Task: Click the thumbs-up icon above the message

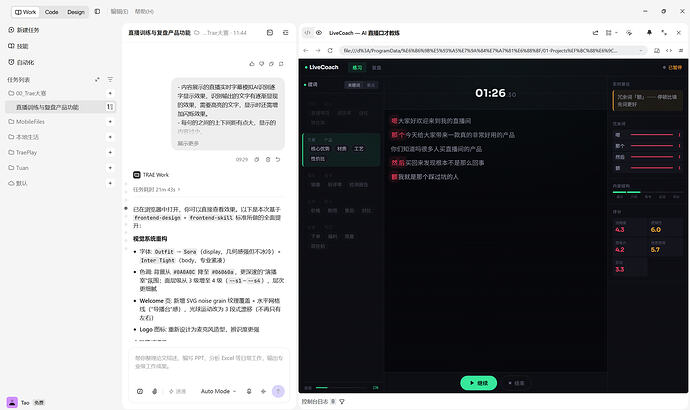Action: point(252,64)
